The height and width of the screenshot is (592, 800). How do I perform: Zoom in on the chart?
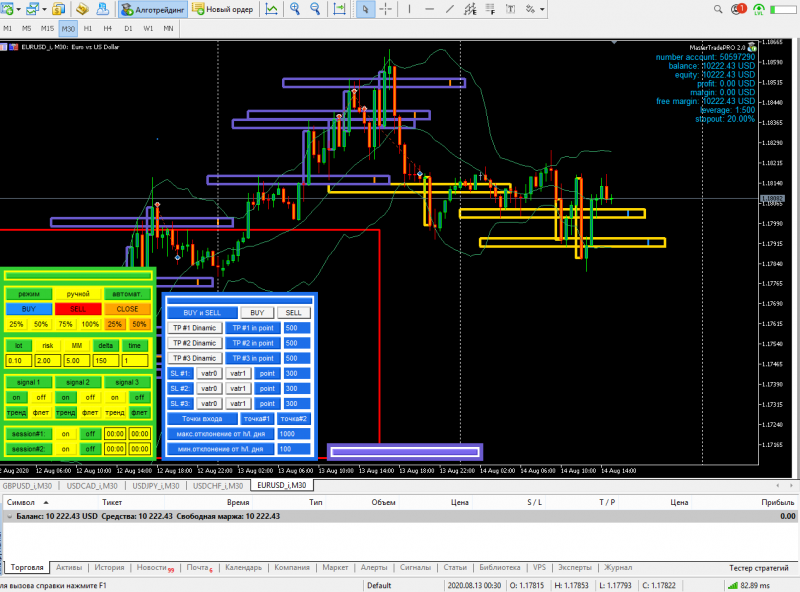(x=295, y=9)
